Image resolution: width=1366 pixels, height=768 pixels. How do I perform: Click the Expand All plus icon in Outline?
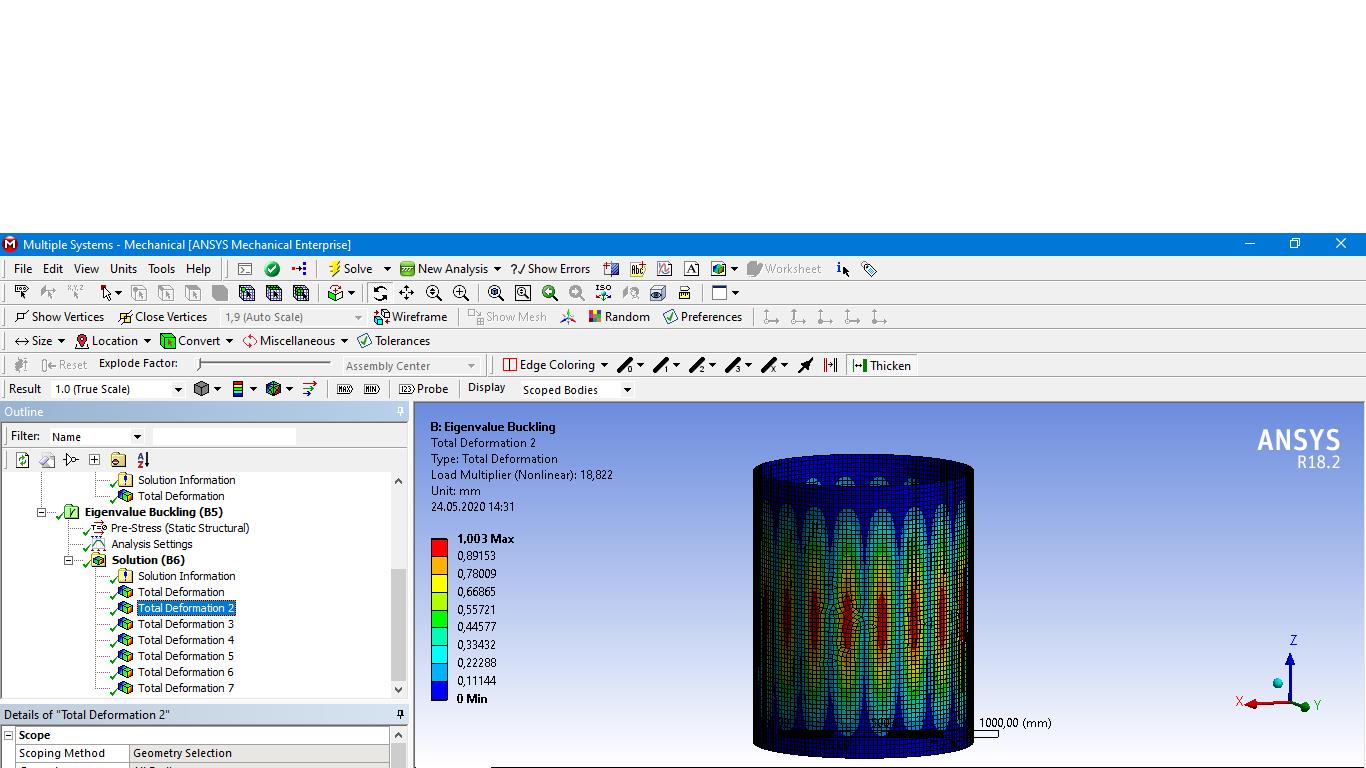point(94,460)
